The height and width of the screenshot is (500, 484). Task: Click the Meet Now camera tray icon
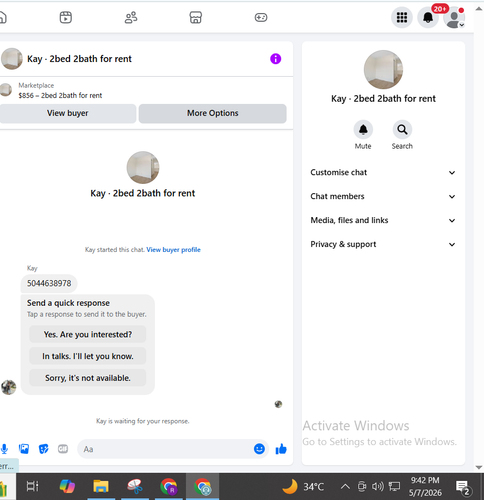click(362, 487)
